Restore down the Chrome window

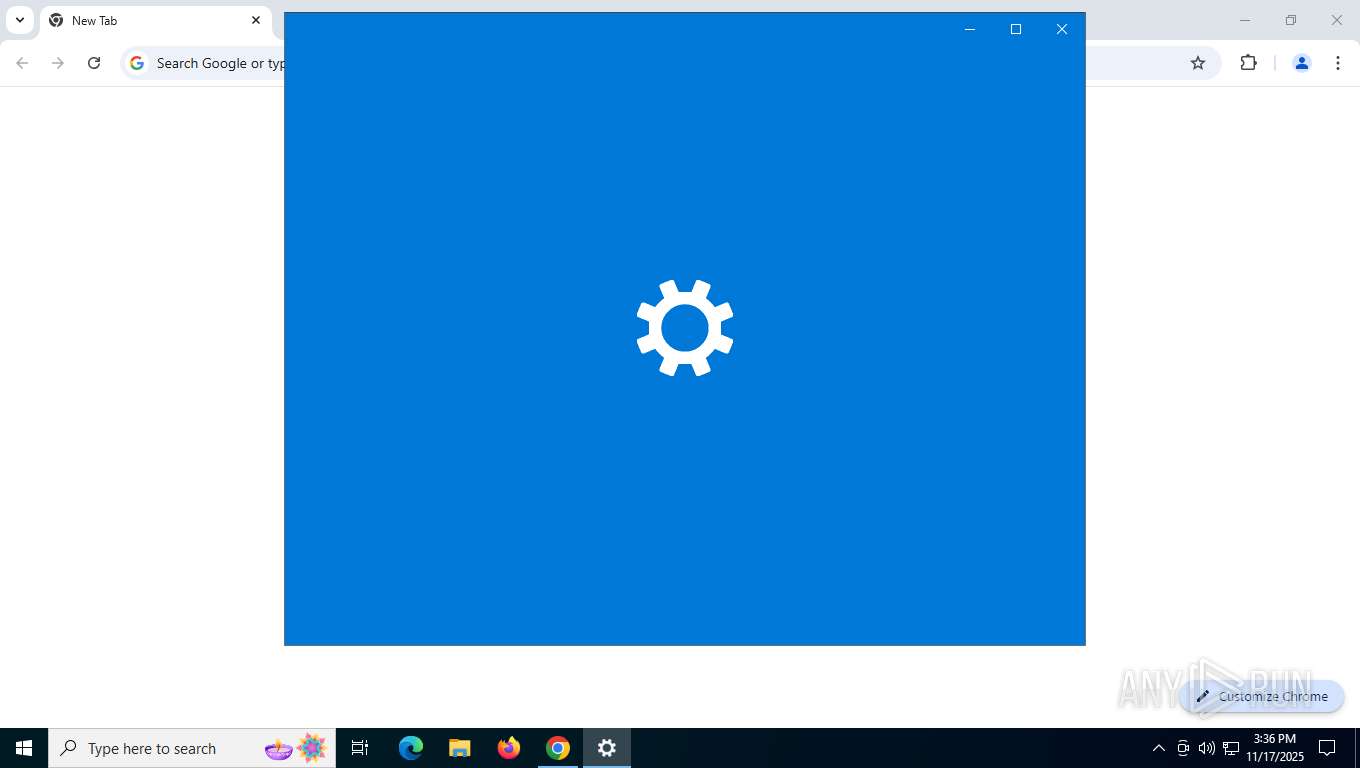1291,20
